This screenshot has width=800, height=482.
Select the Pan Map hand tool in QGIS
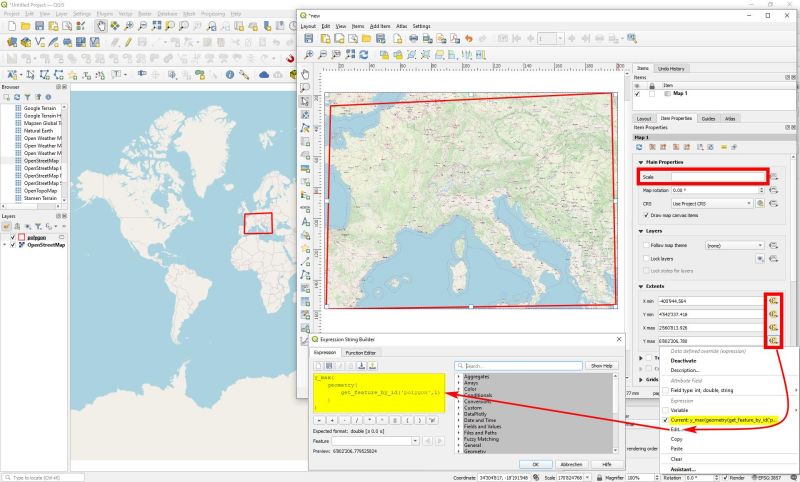pyautogui.click(x=101, y=26)
